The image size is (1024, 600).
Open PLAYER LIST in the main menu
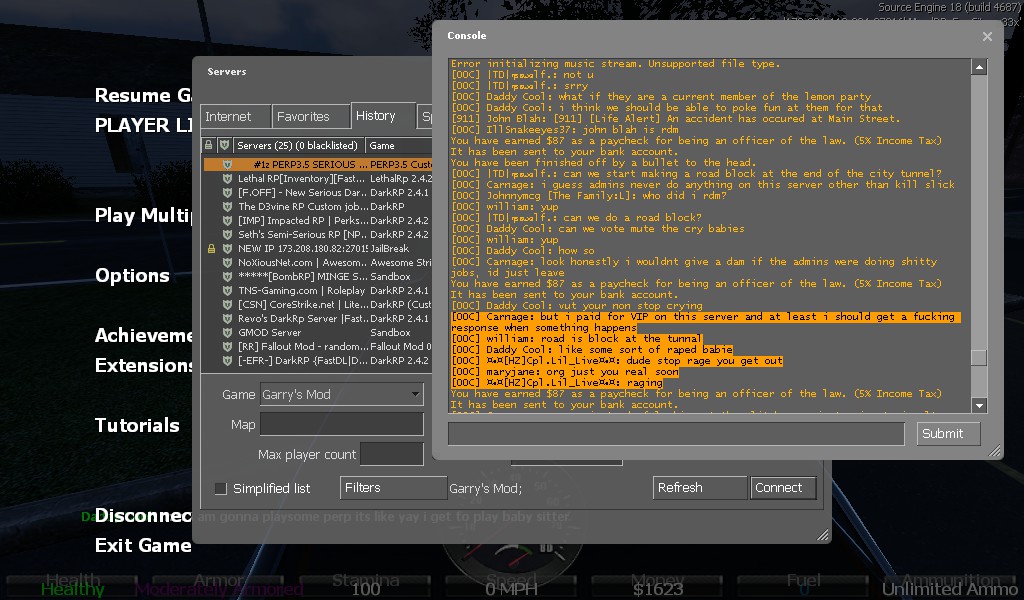(x=143, y=125)
